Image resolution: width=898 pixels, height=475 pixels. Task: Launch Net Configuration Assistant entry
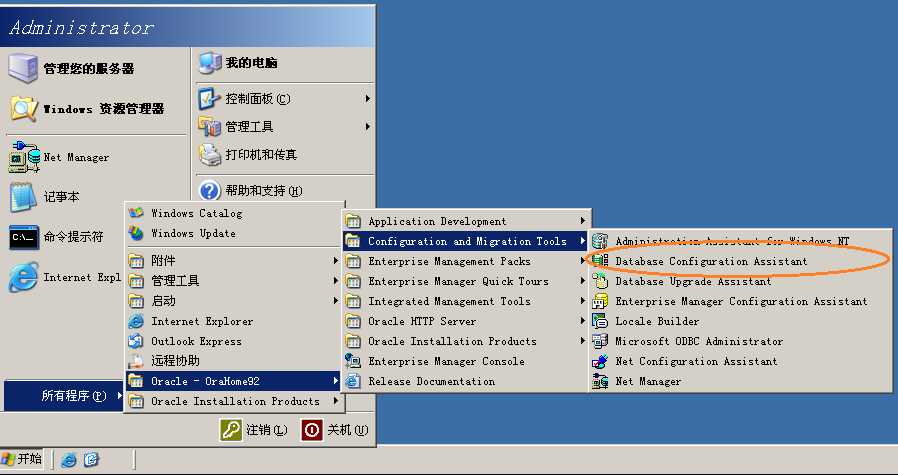pyautogui.click(x=740, y=362)
